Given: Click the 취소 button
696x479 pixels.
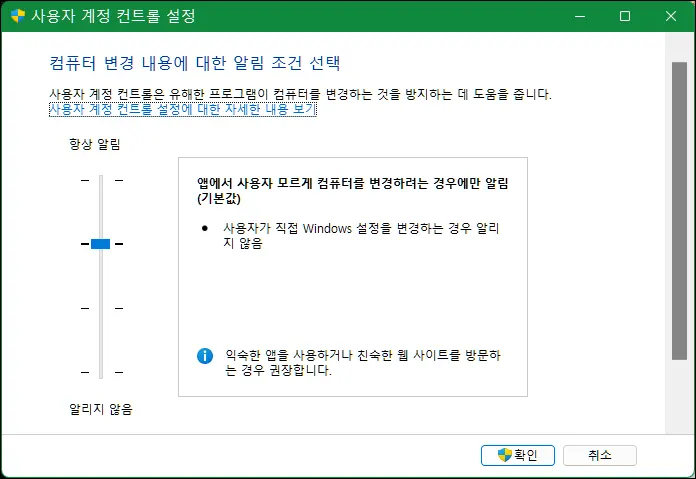Looking at the screenshot, I should [x=600, y=455].
